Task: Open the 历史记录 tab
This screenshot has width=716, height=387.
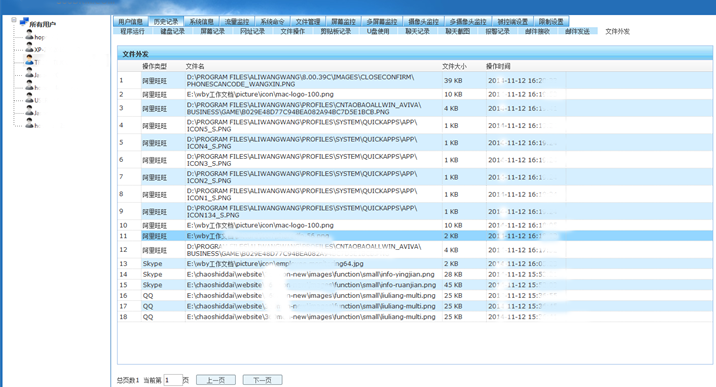Action: pos(166,21)
